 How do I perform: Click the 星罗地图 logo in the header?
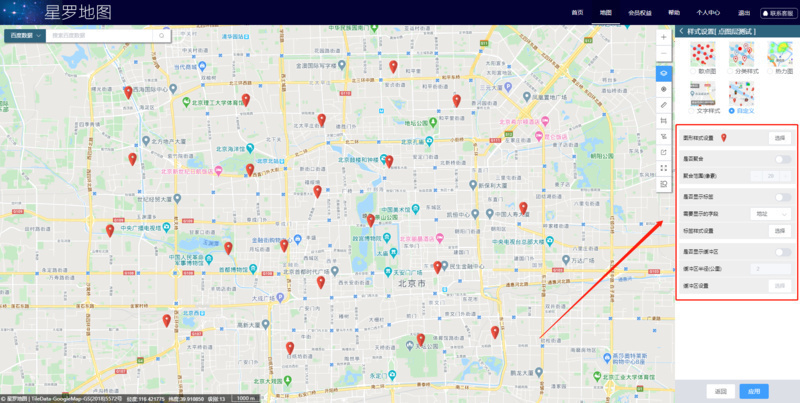point(78,12)
